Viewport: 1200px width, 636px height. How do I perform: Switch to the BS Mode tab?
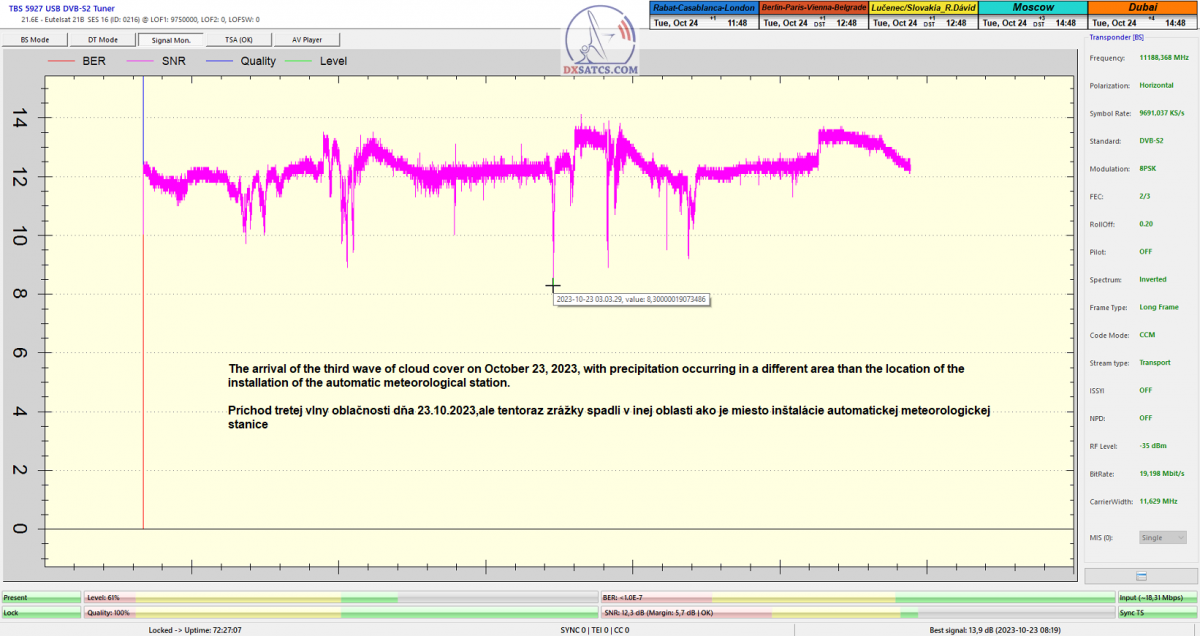click(36, 40)
